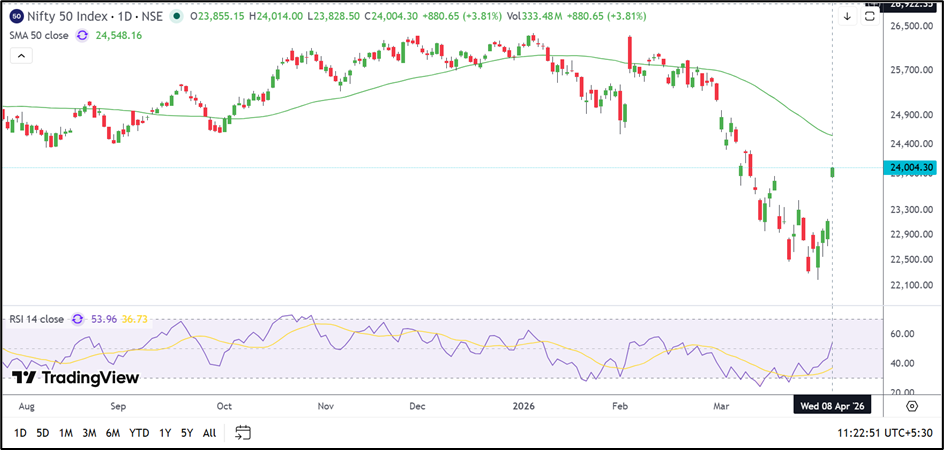Select the 5D time range

click(x=42, y=432)
